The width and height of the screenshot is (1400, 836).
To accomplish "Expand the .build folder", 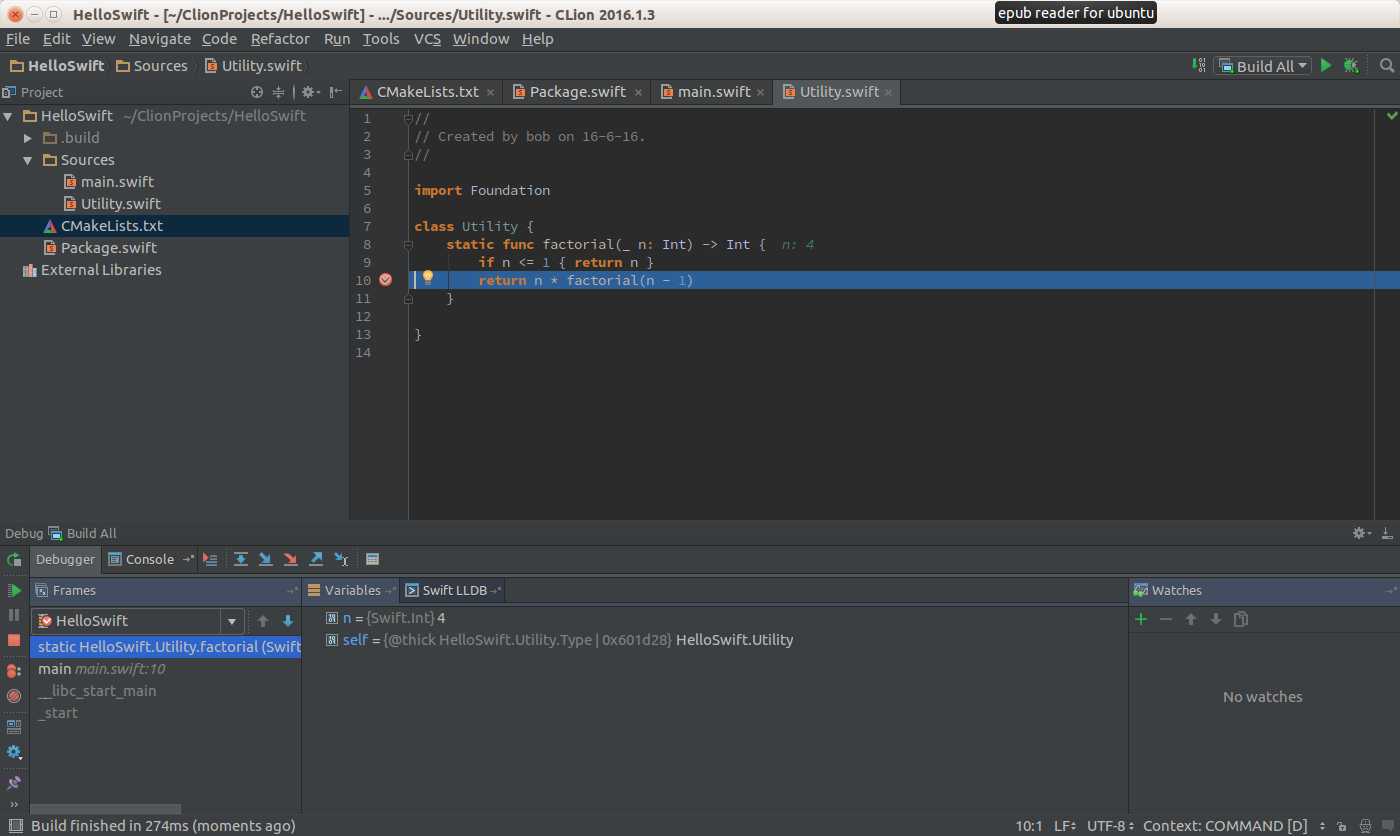I will tap(28, 138).
